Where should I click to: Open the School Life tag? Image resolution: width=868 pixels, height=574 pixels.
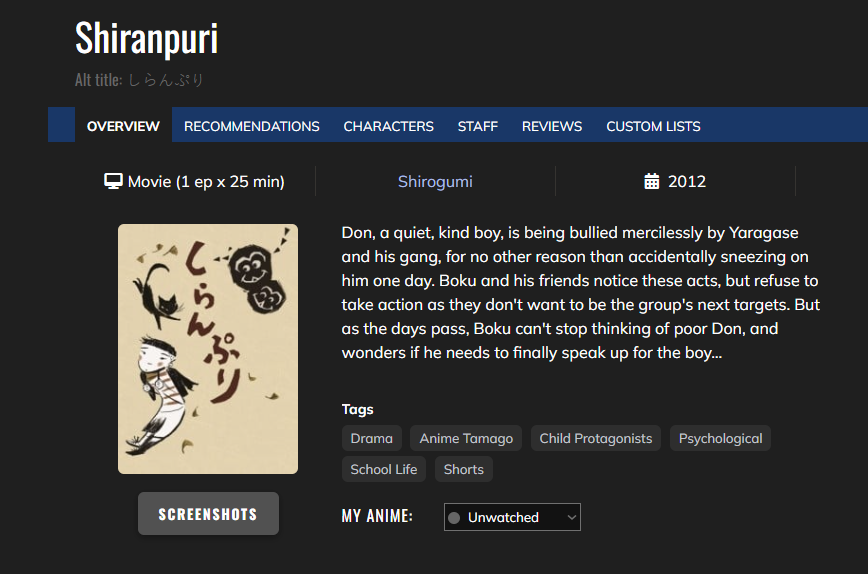click(x=384, y=469)
